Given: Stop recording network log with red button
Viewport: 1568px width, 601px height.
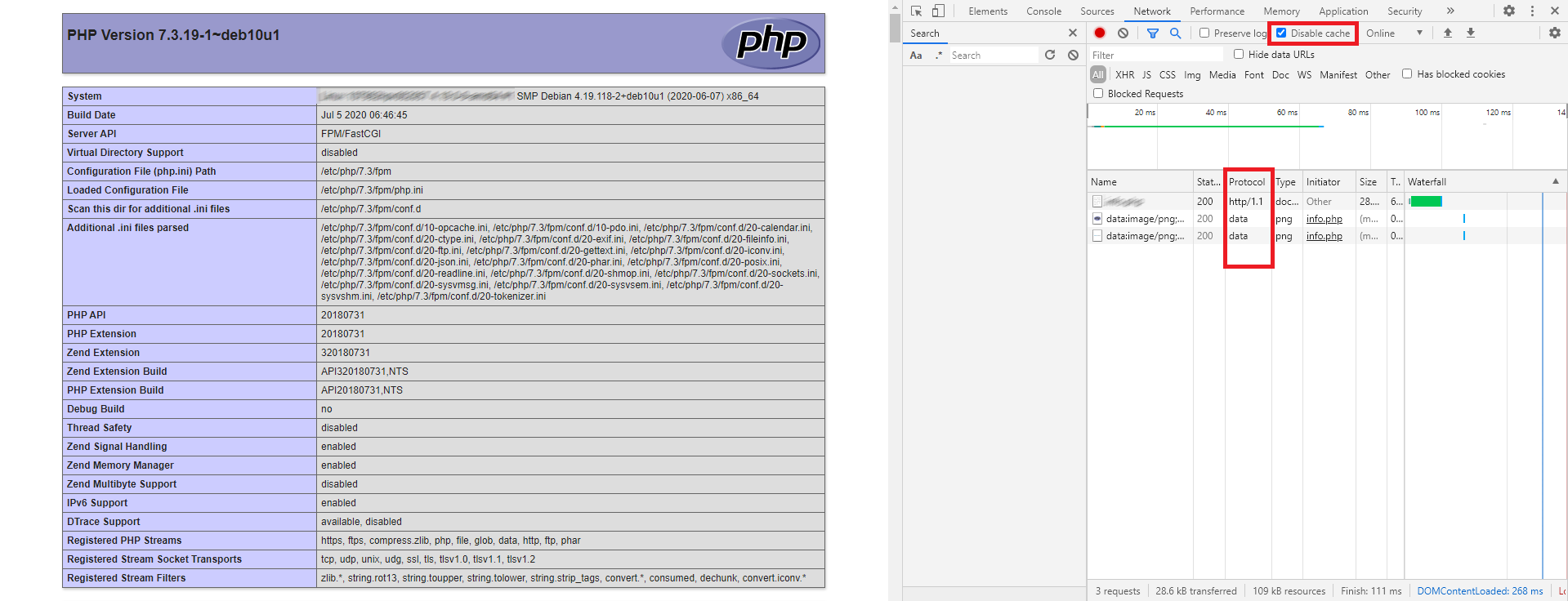Looking at the screenshot, I should [1100, 33].
